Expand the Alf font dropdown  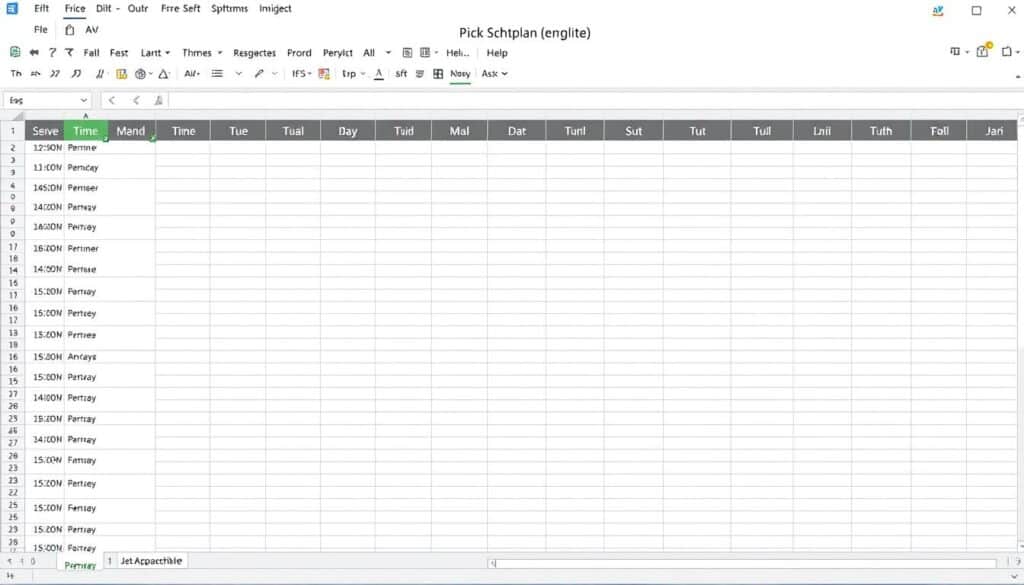click(192, 74)
